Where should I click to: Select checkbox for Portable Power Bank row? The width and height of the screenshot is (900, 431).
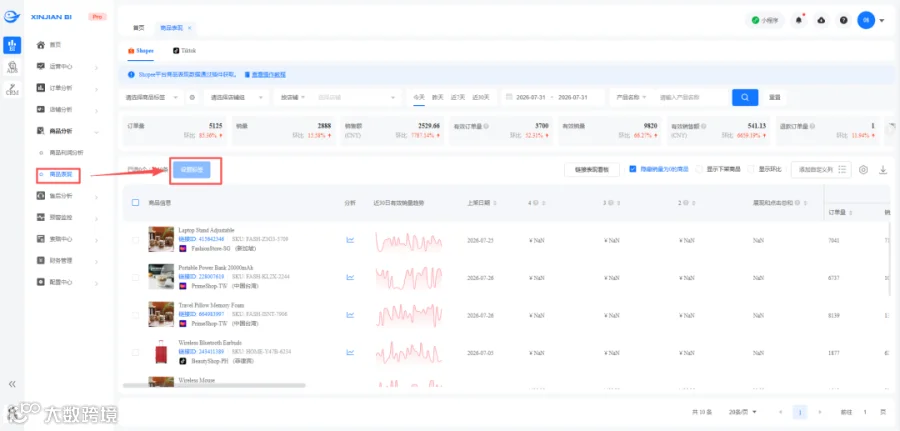(x=135, y=277)
